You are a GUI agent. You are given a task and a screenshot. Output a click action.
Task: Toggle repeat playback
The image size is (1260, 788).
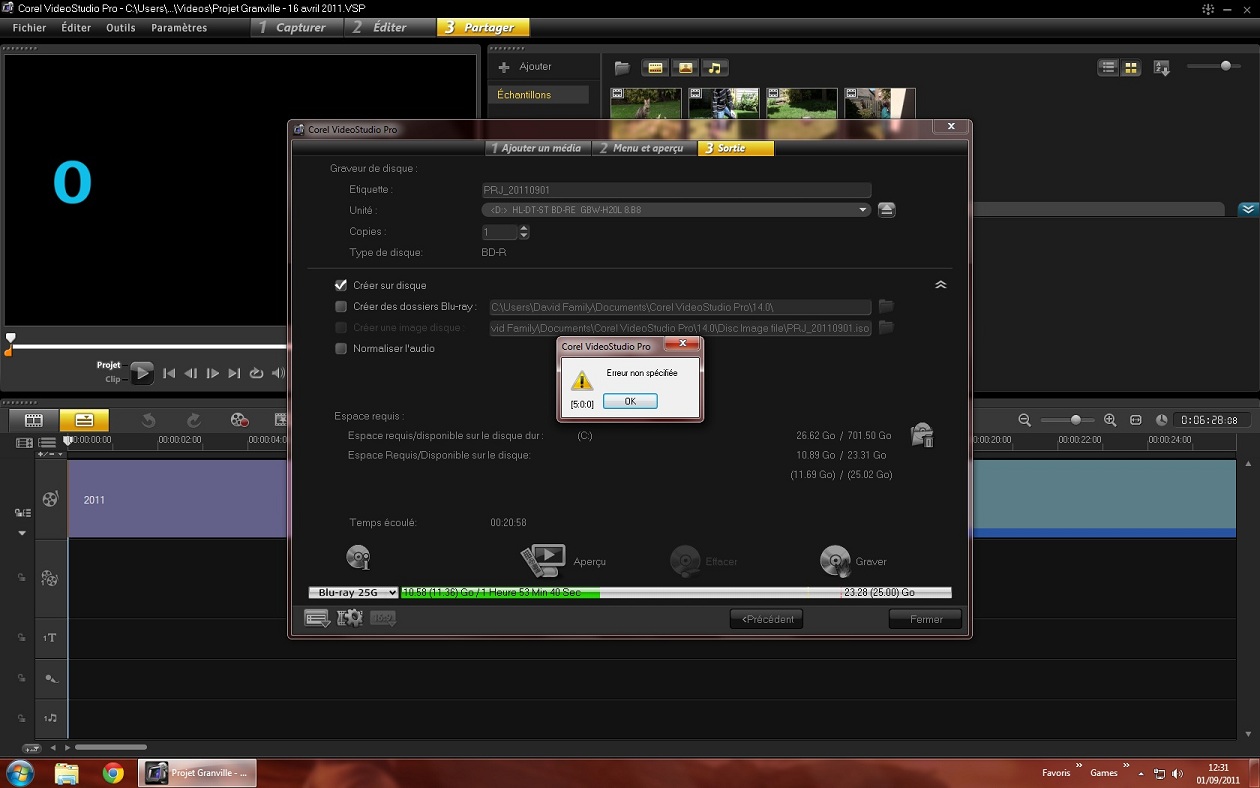(256, 373)
